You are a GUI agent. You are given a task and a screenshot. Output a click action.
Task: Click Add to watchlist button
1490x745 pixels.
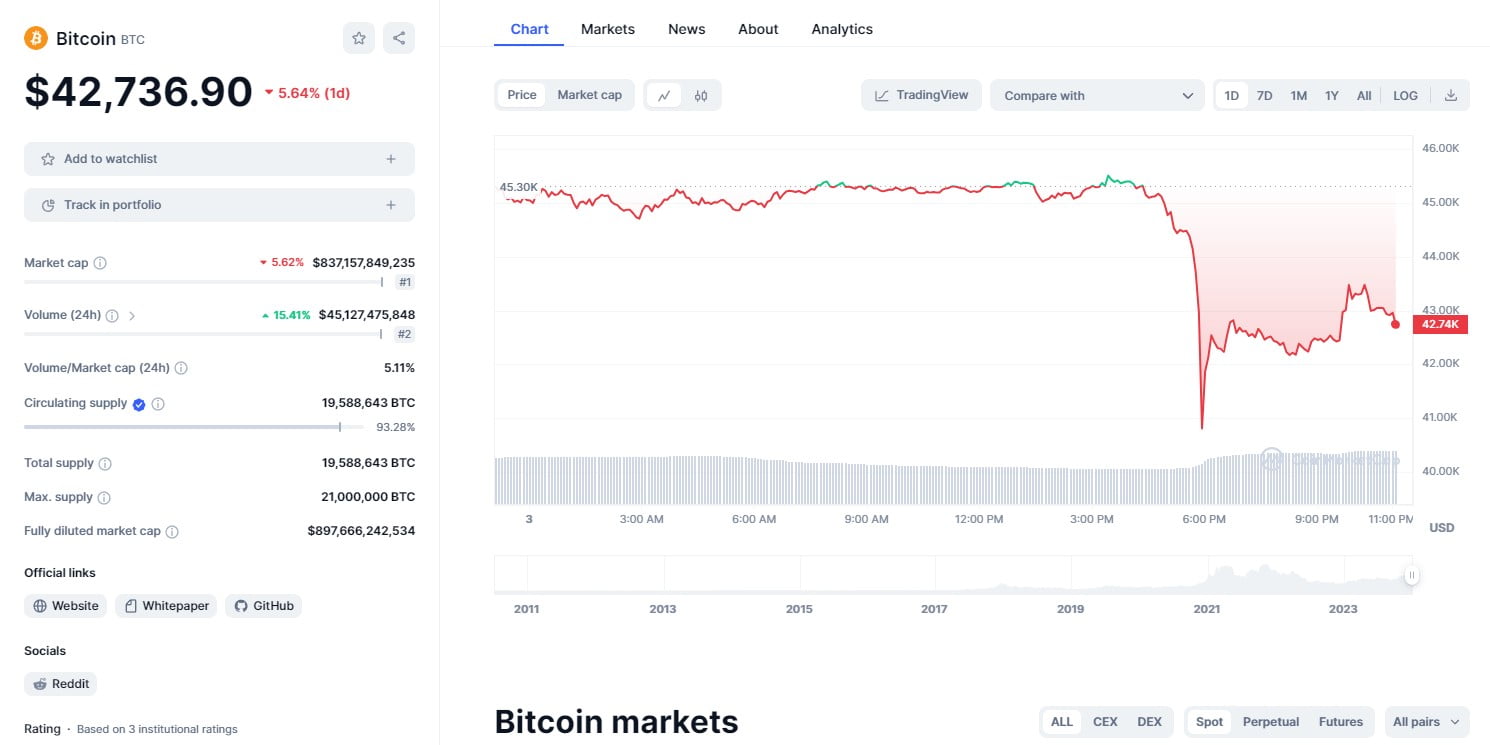pyautogui.click(x=219, y=159)
